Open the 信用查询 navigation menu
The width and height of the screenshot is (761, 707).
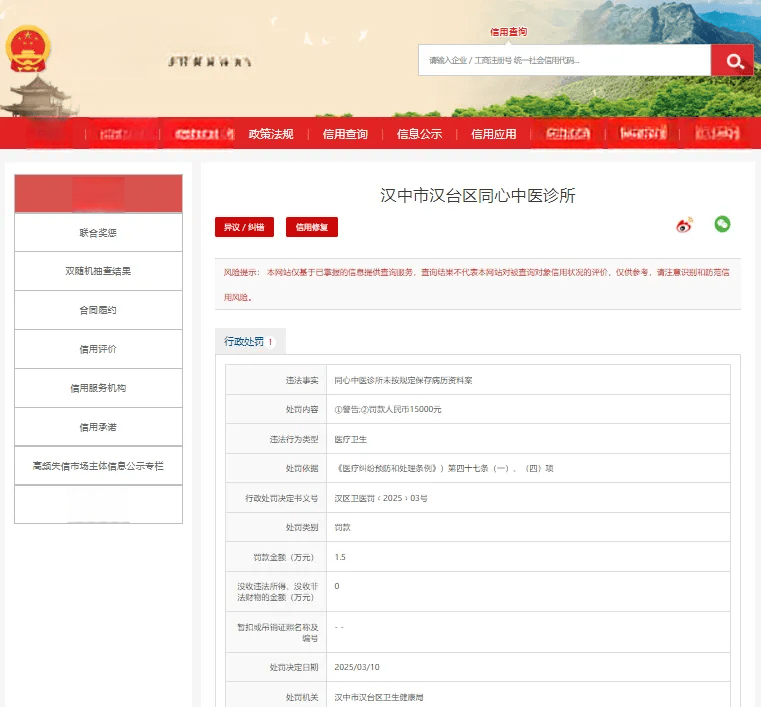345,134
